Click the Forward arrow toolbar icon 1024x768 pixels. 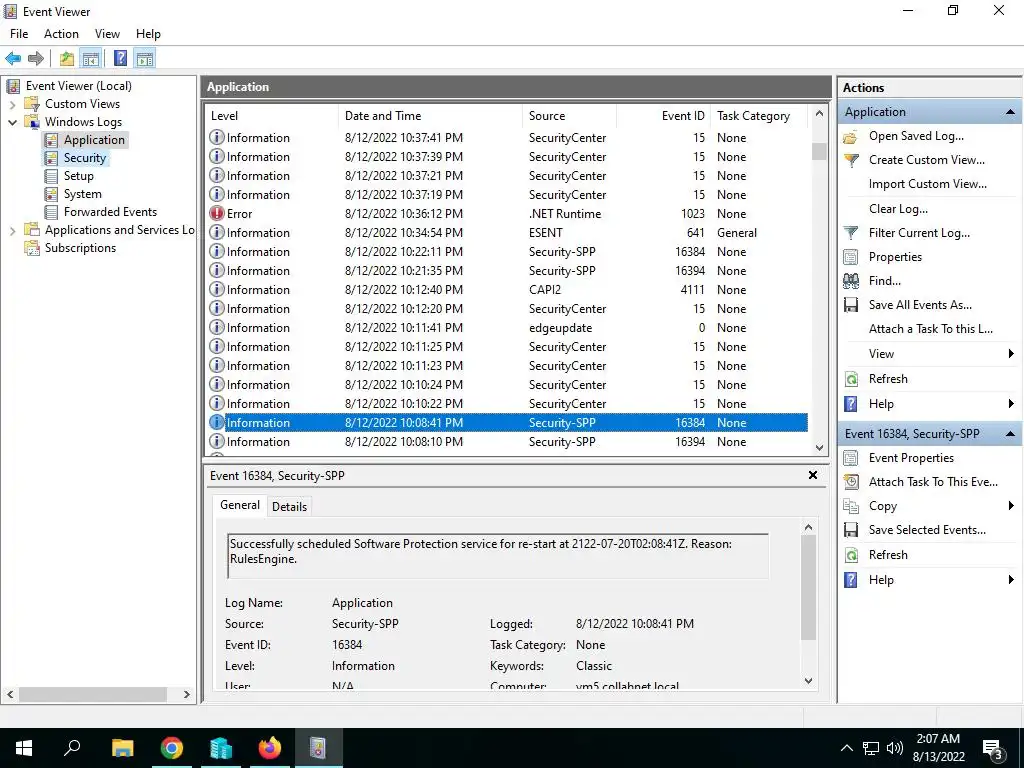(36, 59)
